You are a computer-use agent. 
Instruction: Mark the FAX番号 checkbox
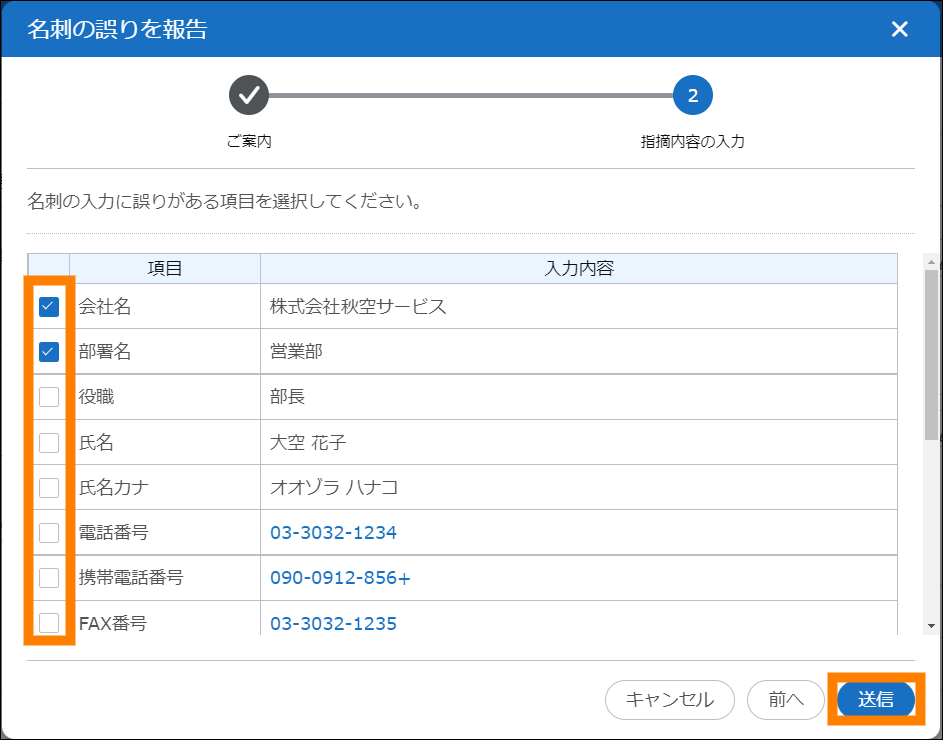click(x=49, y=623)
